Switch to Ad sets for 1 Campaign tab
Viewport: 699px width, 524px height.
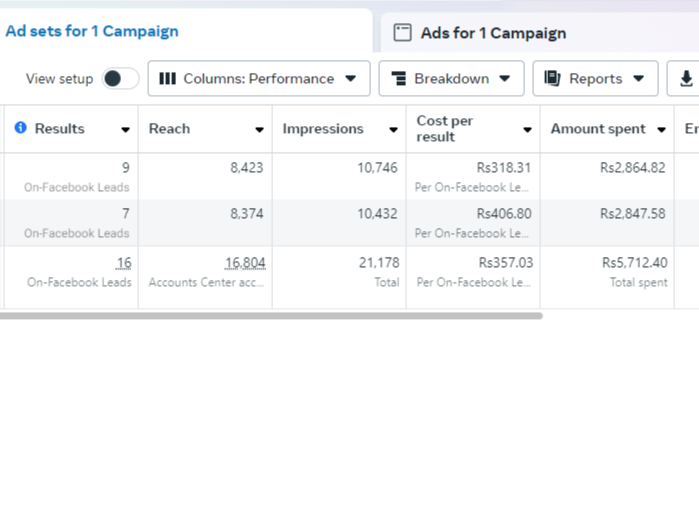(92, 31)
